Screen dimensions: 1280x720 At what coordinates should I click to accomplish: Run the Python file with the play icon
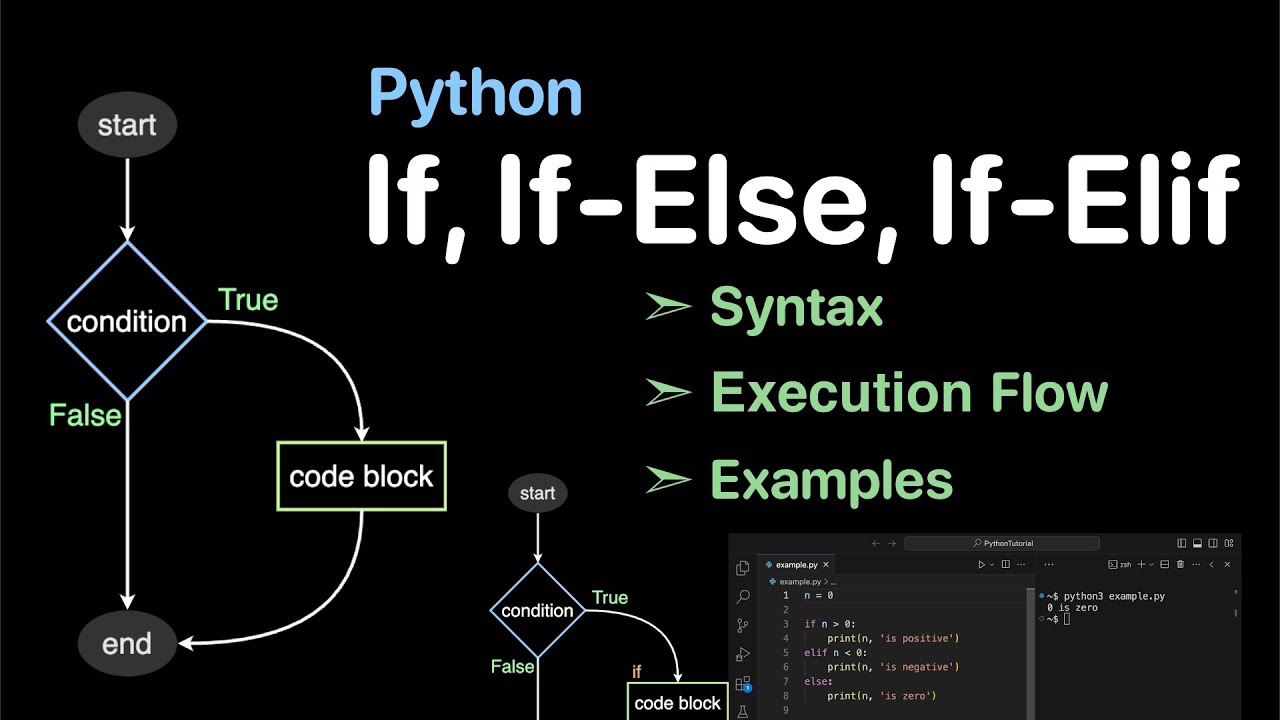click(x=981, y=565)
